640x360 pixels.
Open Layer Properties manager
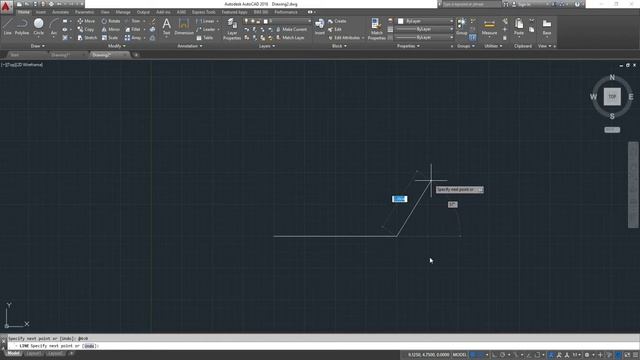tap(232, 29)
